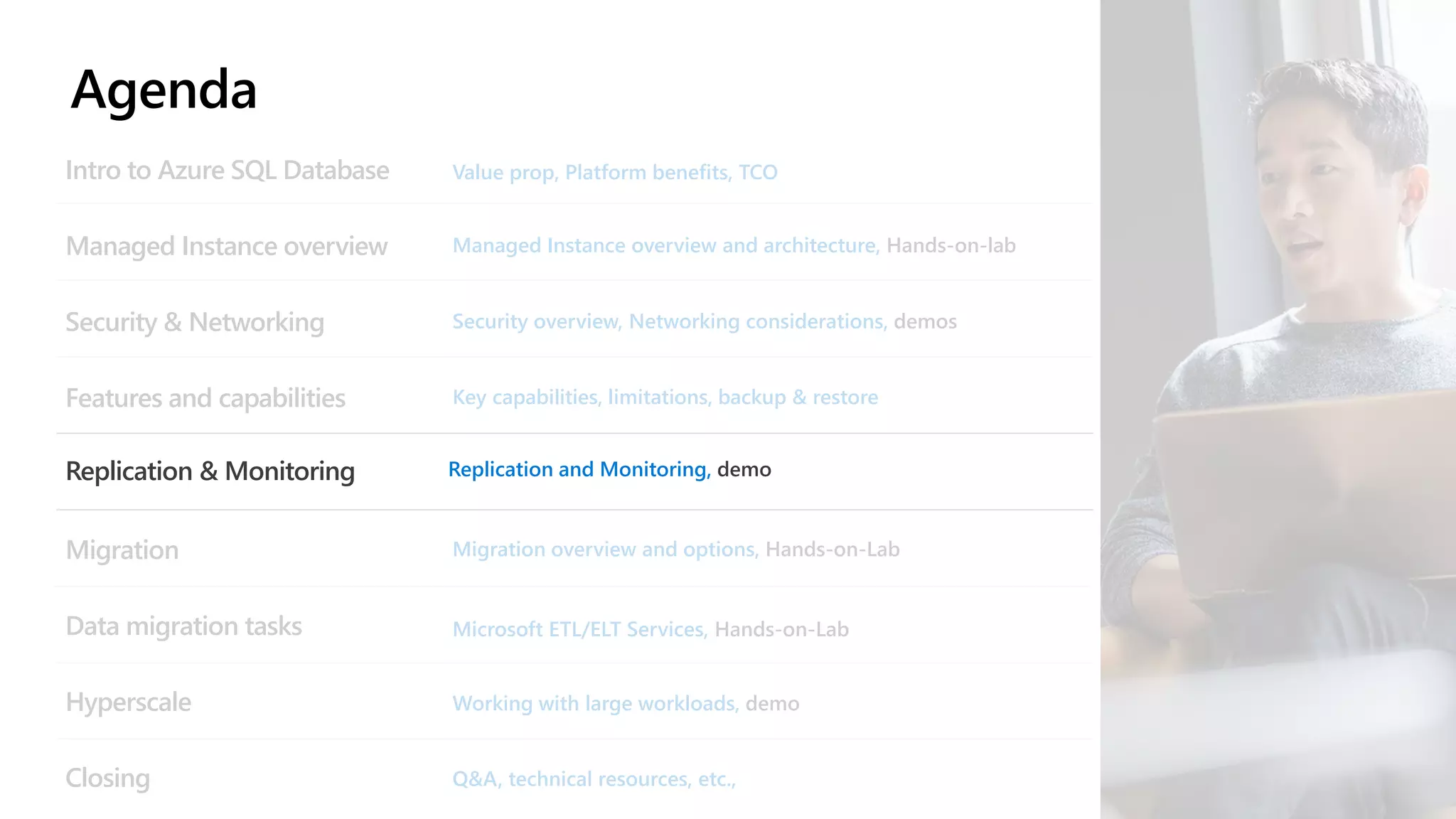Select the Hyperscale agenda heading

coord(128,703)
